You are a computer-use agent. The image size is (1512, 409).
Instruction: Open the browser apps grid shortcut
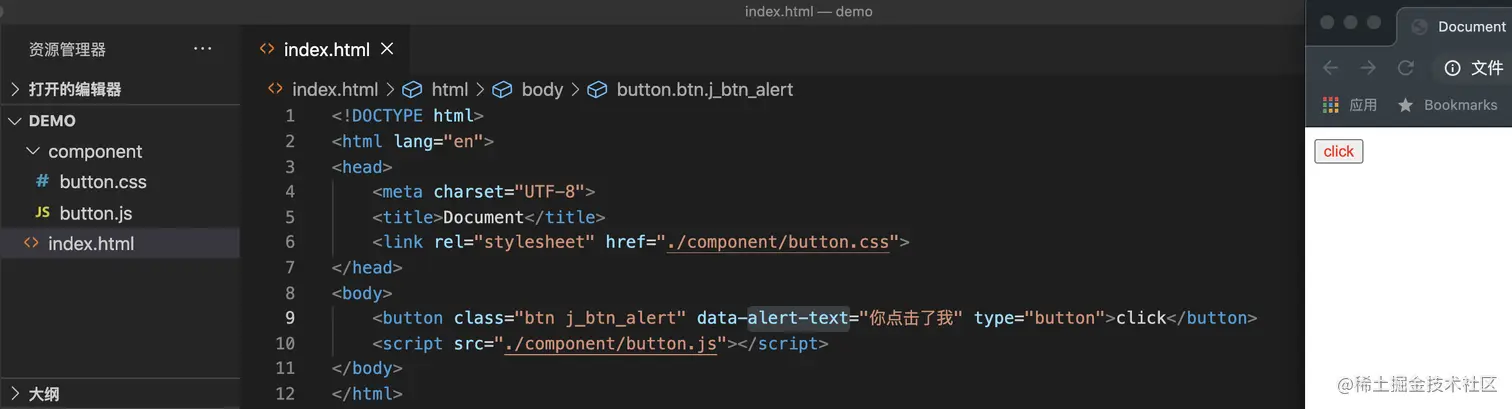click(x=1331, y=105)
